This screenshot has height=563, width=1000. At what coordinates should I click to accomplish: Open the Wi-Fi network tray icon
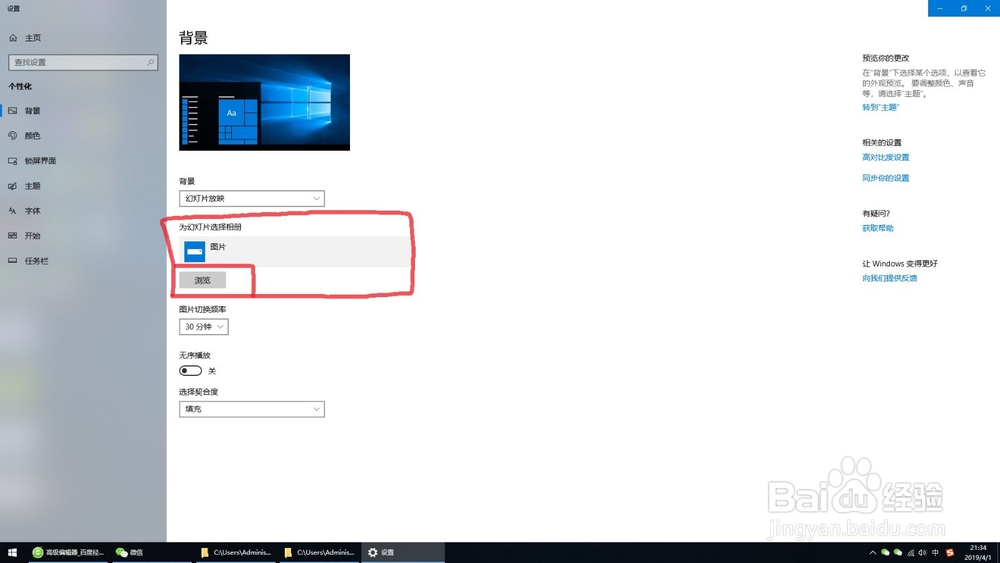(911, 553)
